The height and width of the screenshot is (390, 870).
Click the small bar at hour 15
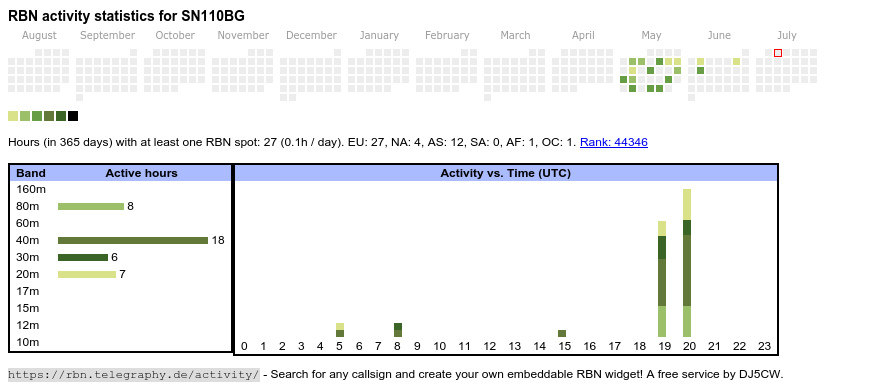click(562, 333)
